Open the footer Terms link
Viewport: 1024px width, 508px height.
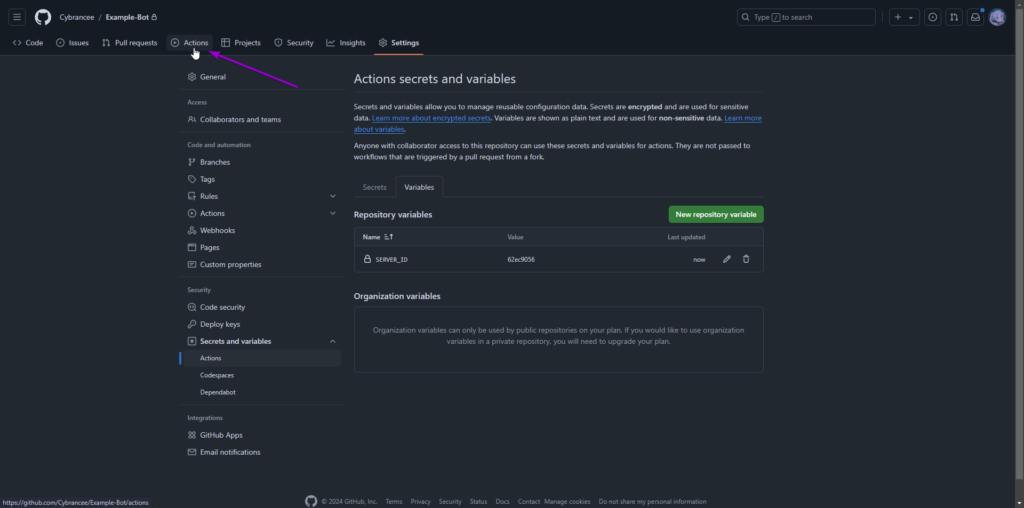[x=394, y=501]
